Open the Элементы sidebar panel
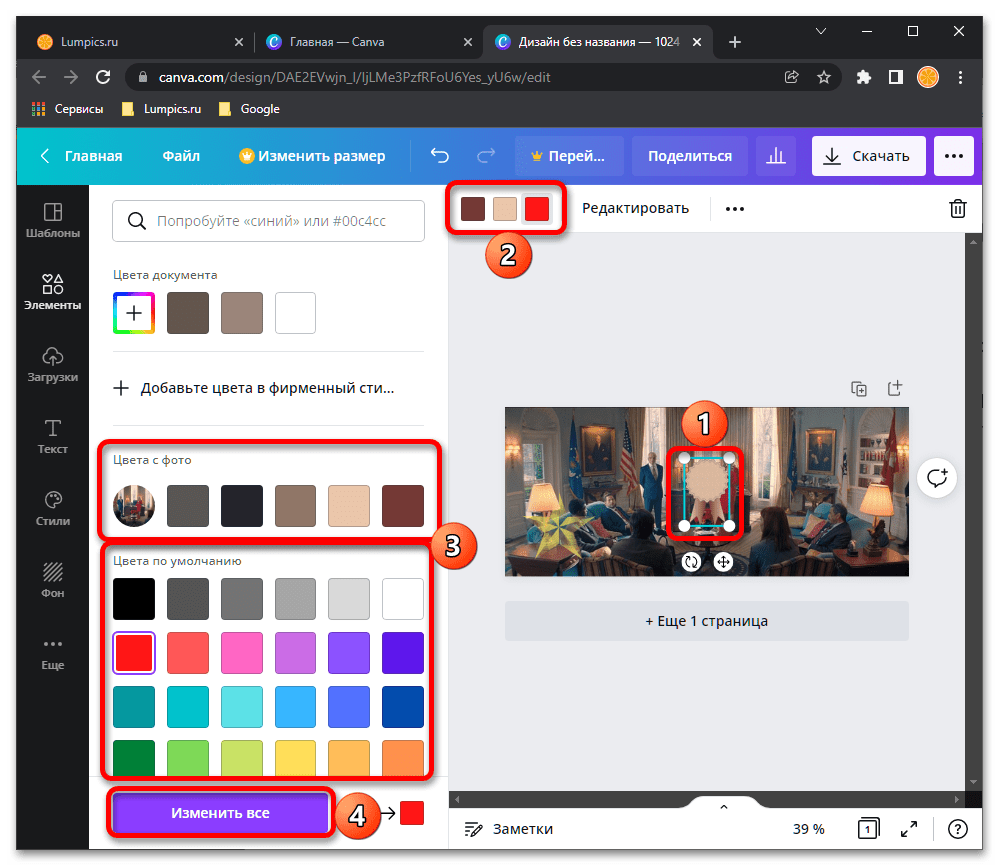 53,292
